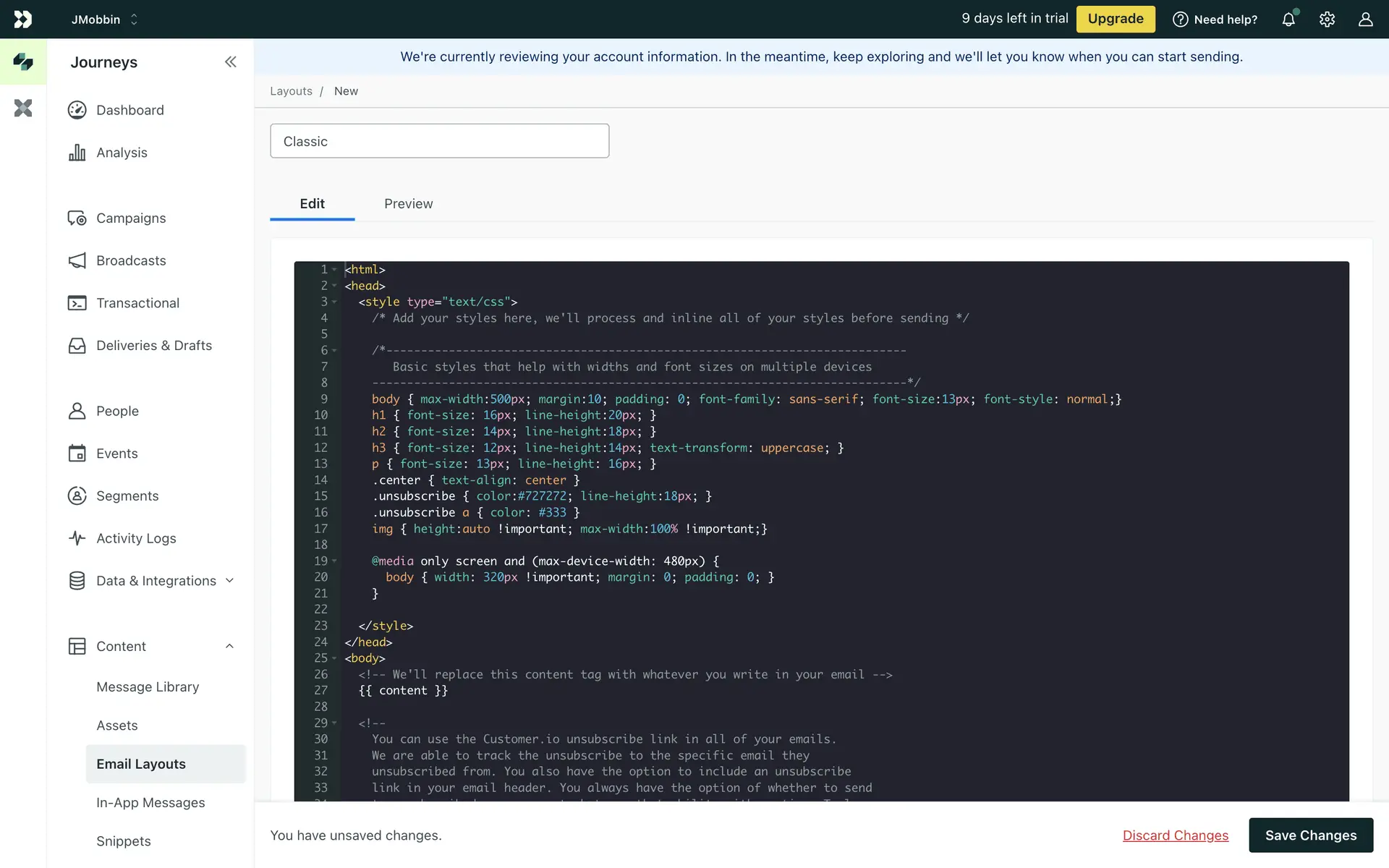Open the Dashboard via its gauge icon
1389x868 pixels.
(77, 110)
